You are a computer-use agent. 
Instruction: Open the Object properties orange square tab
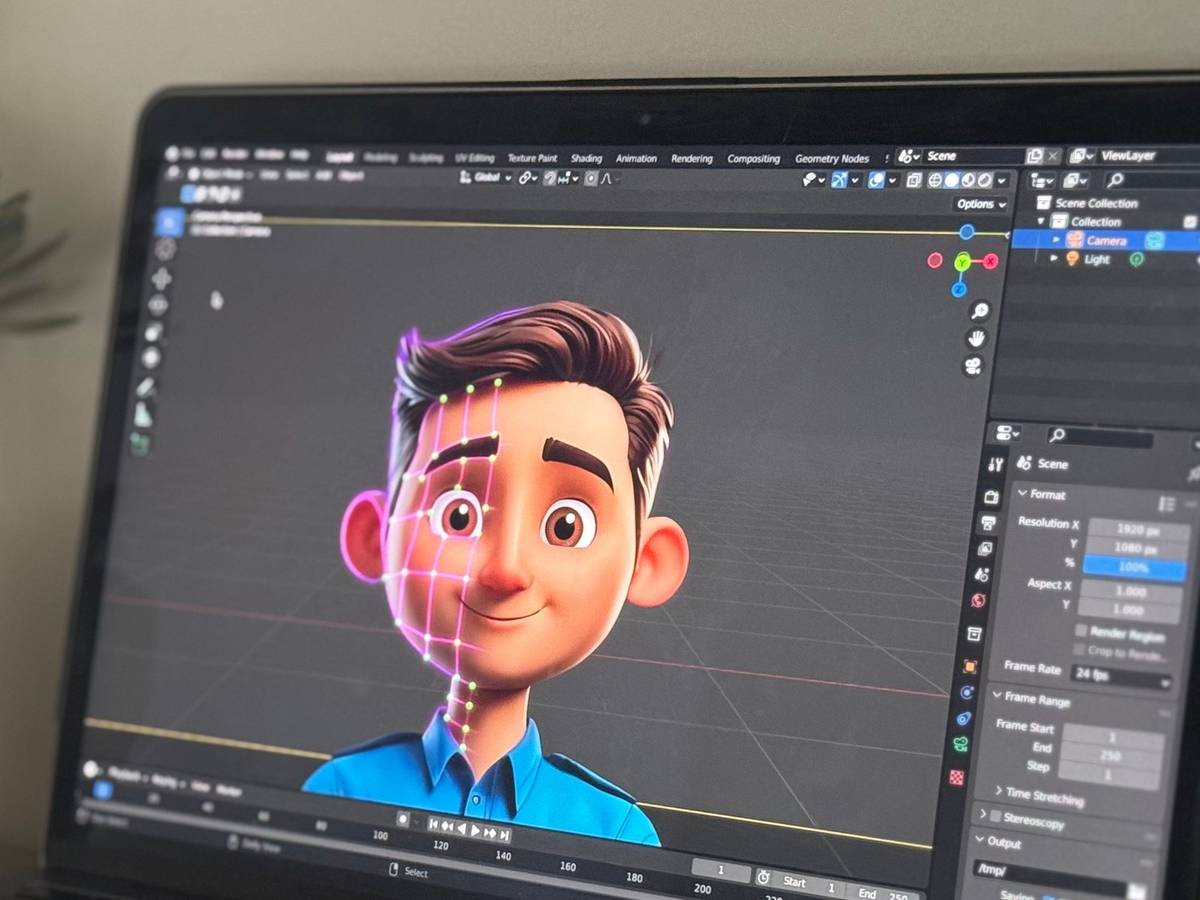(x=970, y=666)
